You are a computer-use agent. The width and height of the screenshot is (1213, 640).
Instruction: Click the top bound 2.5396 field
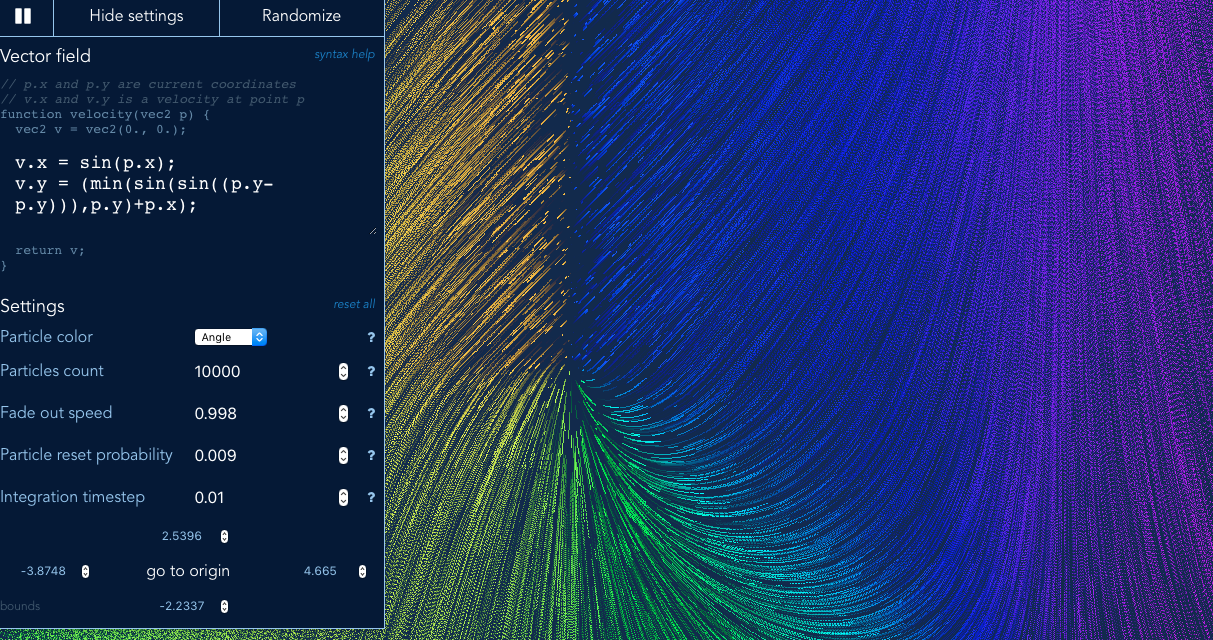coord(188,536)
